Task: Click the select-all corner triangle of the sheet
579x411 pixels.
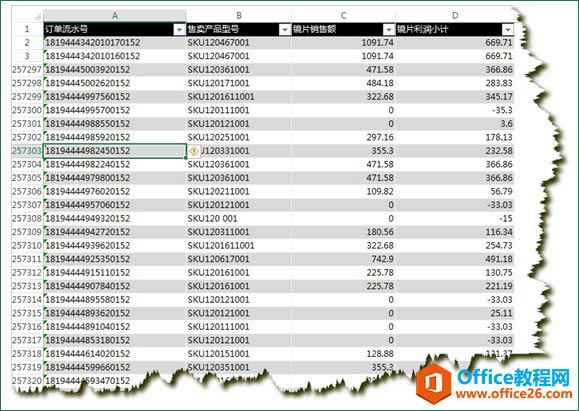Action: [x=37, y=17]
